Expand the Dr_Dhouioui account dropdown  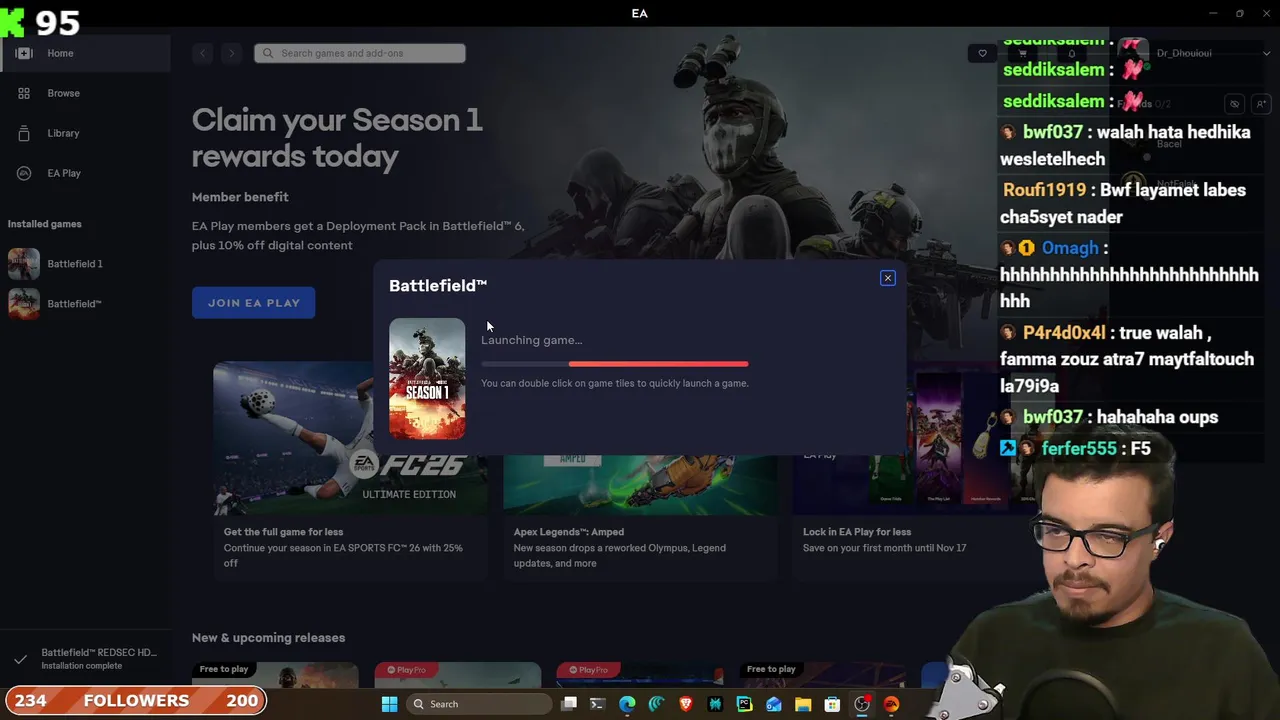pyautogui.click(x=1266, y=53)
